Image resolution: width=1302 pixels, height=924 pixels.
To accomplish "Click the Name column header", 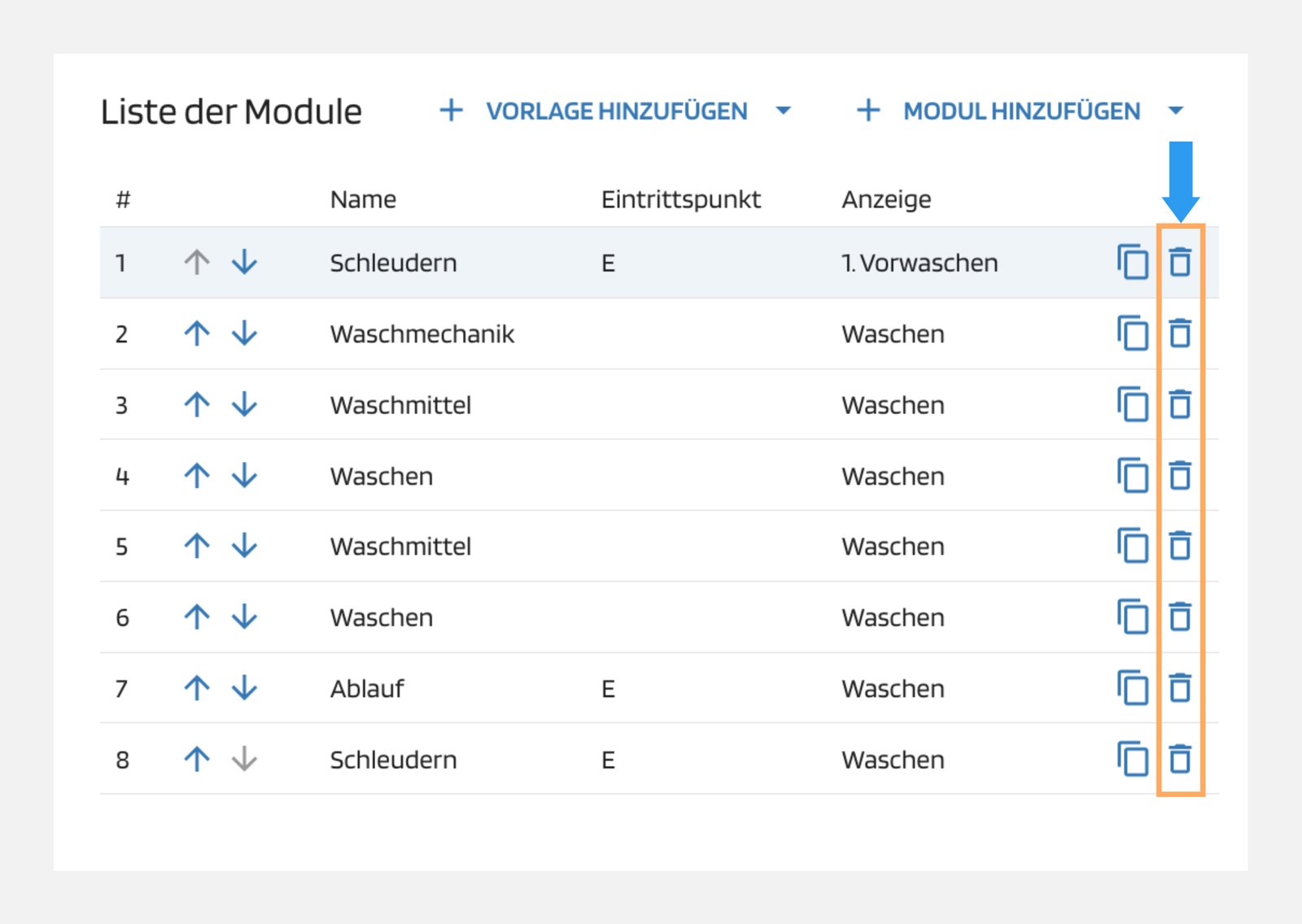I will click(x=363, y=199).
